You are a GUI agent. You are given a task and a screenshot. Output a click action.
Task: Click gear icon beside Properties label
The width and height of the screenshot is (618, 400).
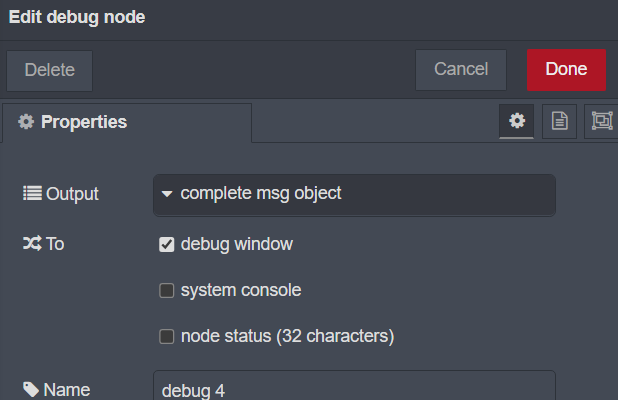point(26,122)
